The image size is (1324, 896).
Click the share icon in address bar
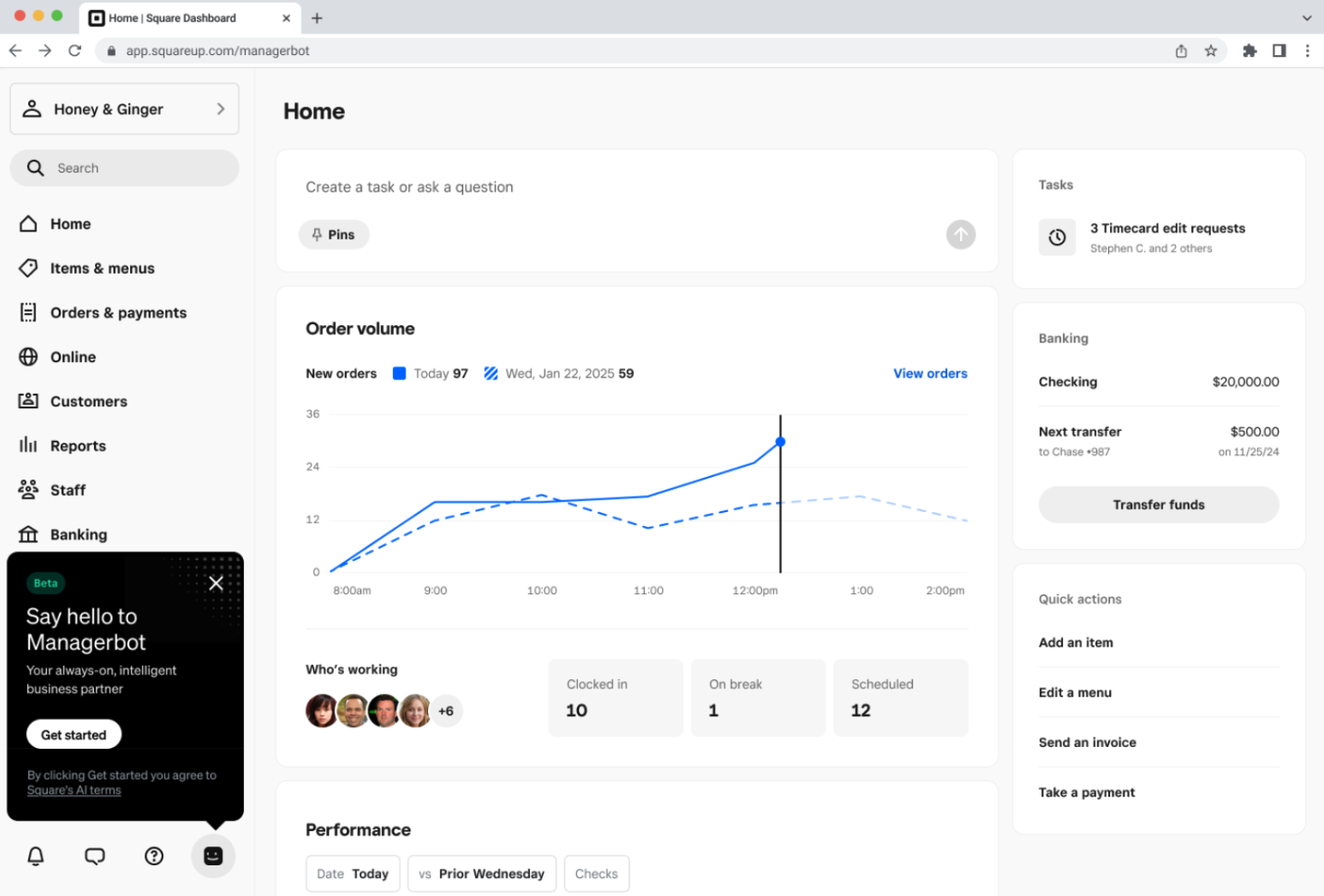tap(1181, 51)
